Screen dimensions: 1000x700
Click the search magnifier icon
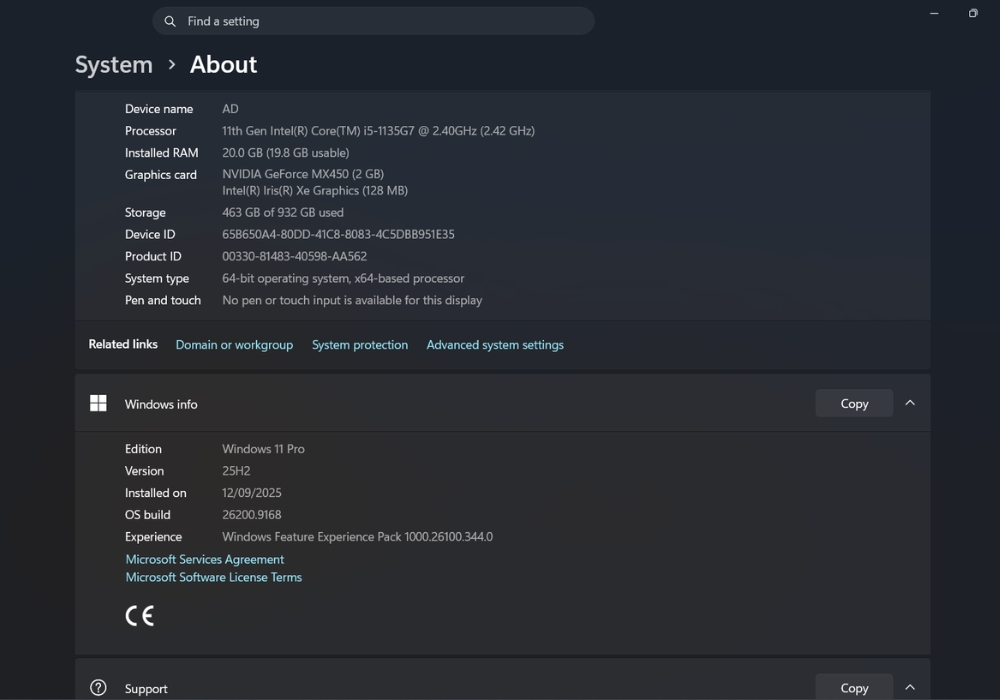[x=170, y=21]
